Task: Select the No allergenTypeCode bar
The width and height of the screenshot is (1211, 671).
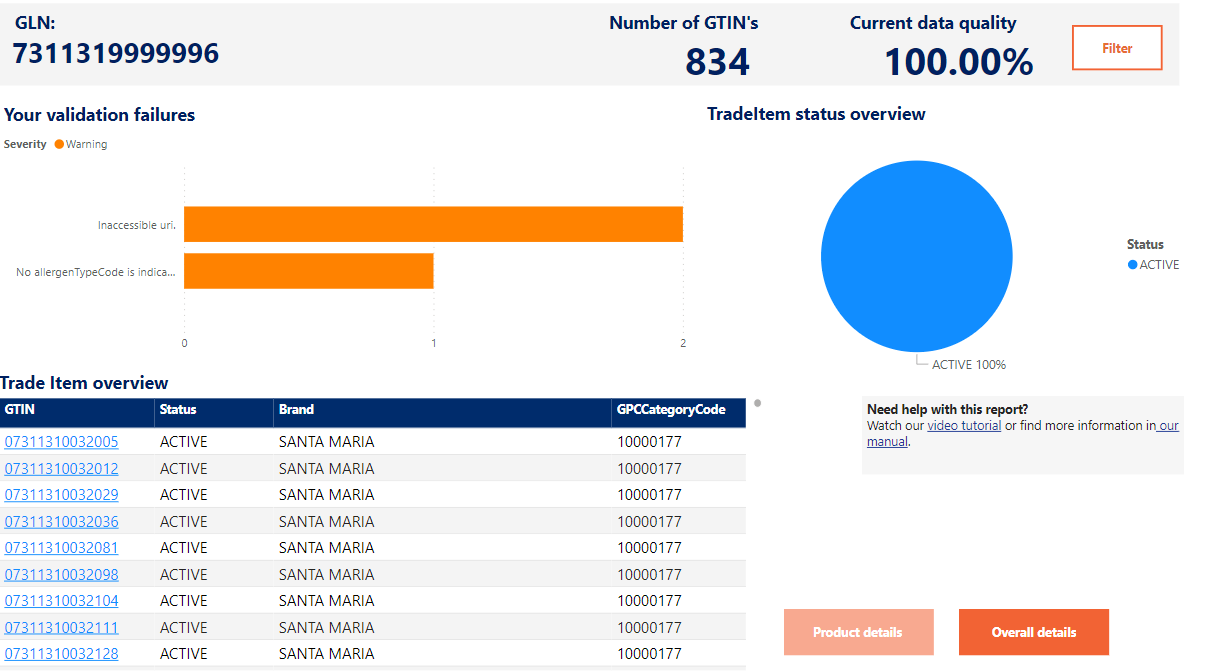Action: (x=308, y=271)
